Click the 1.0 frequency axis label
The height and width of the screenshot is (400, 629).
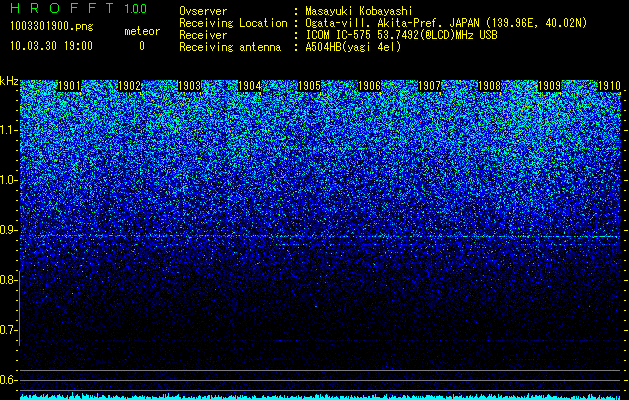(8, 180)
